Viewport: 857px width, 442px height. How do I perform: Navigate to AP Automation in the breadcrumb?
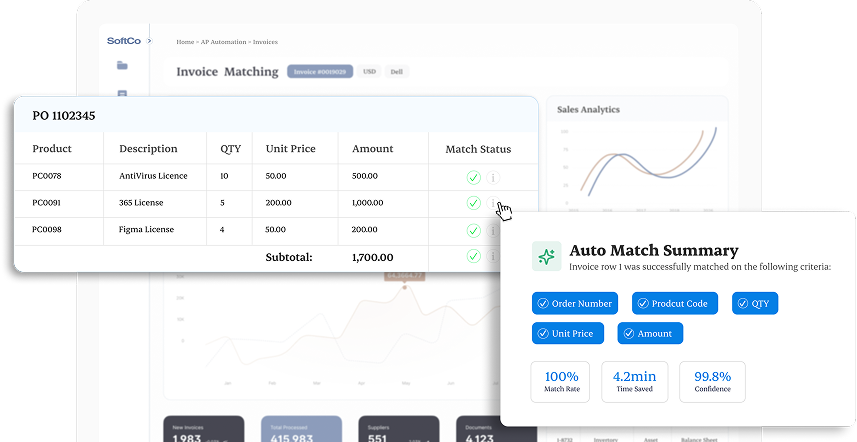tap(220, 42)
